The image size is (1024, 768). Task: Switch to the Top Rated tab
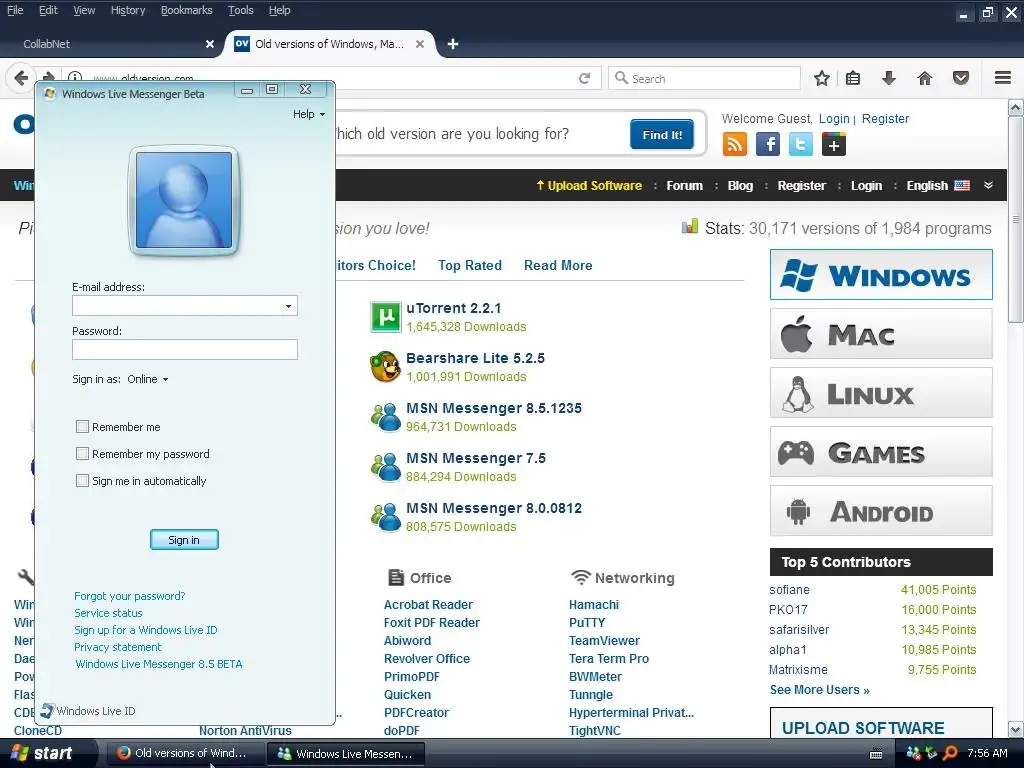[470, 265]
